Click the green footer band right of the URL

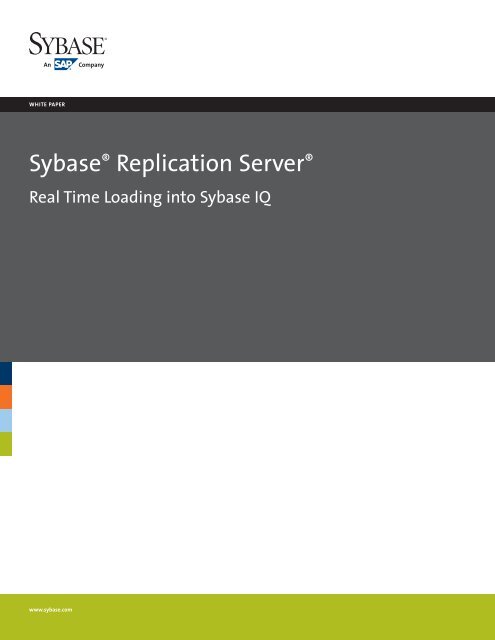click(284, 616)
